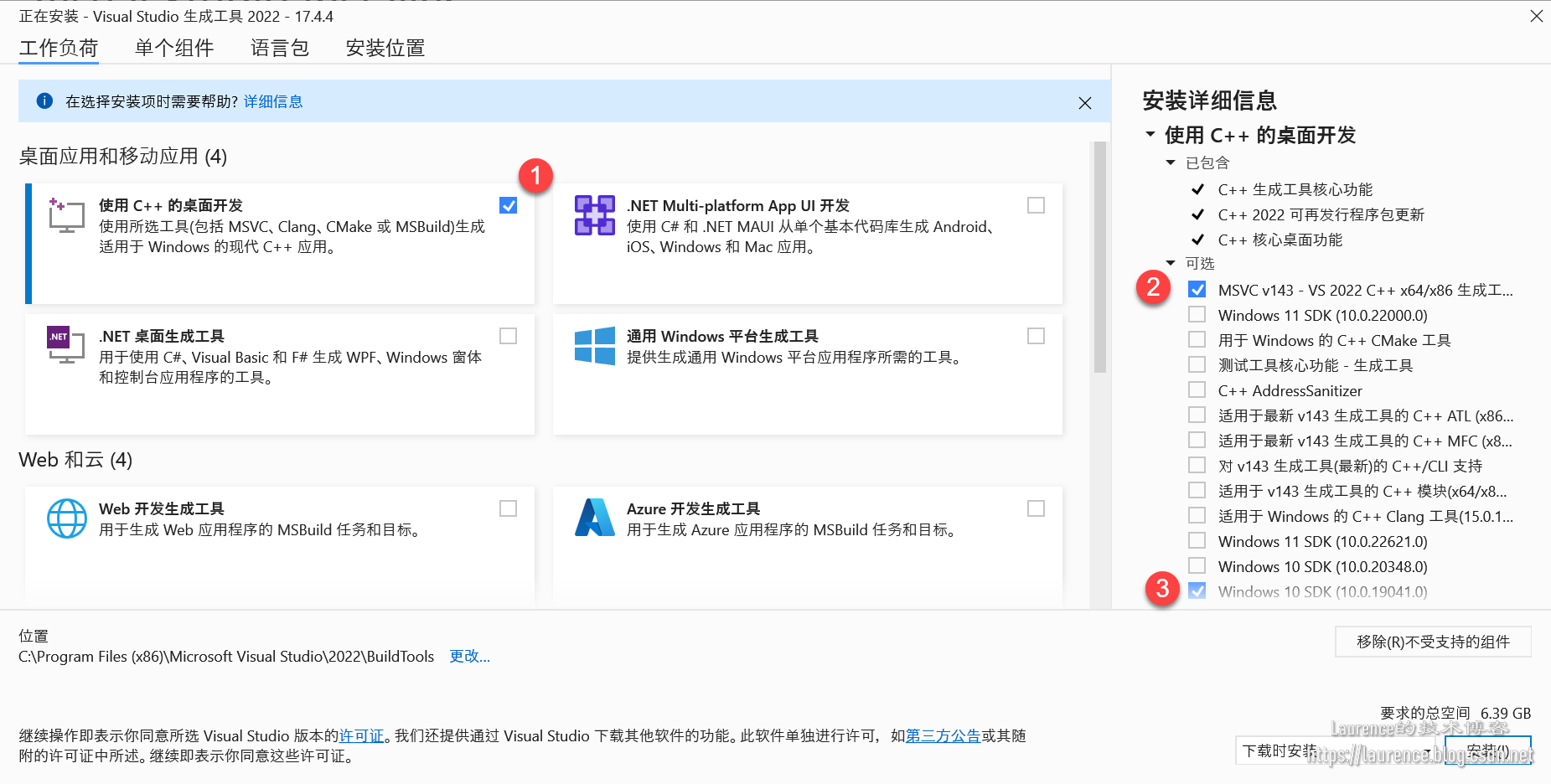Open the 详细信息 help link
This screenshot has width=1551, height=784.
[x=273, y=101]
